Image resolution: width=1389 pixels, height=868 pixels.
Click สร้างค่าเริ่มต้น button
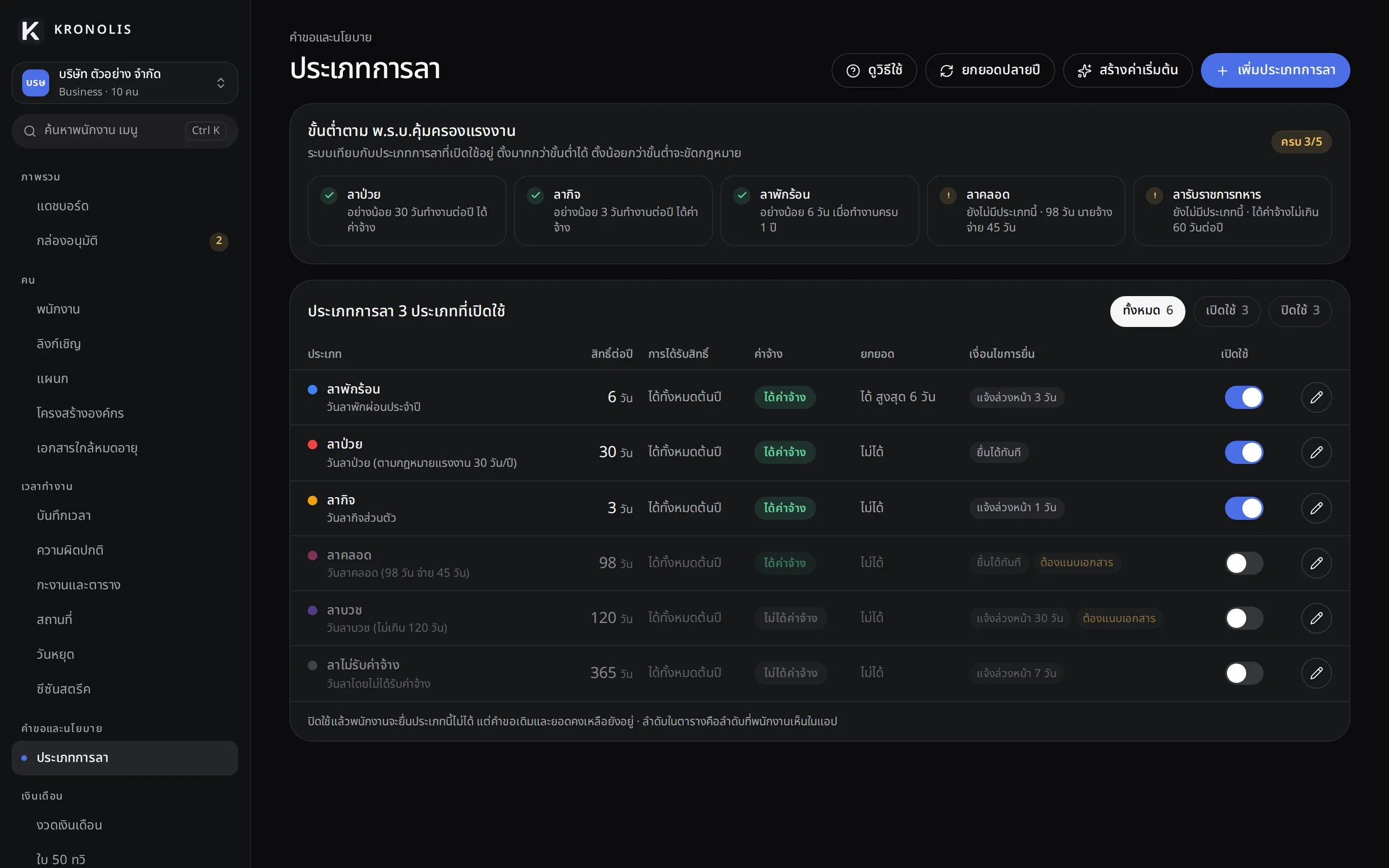pyautogui.click(x=1127, y=70)
